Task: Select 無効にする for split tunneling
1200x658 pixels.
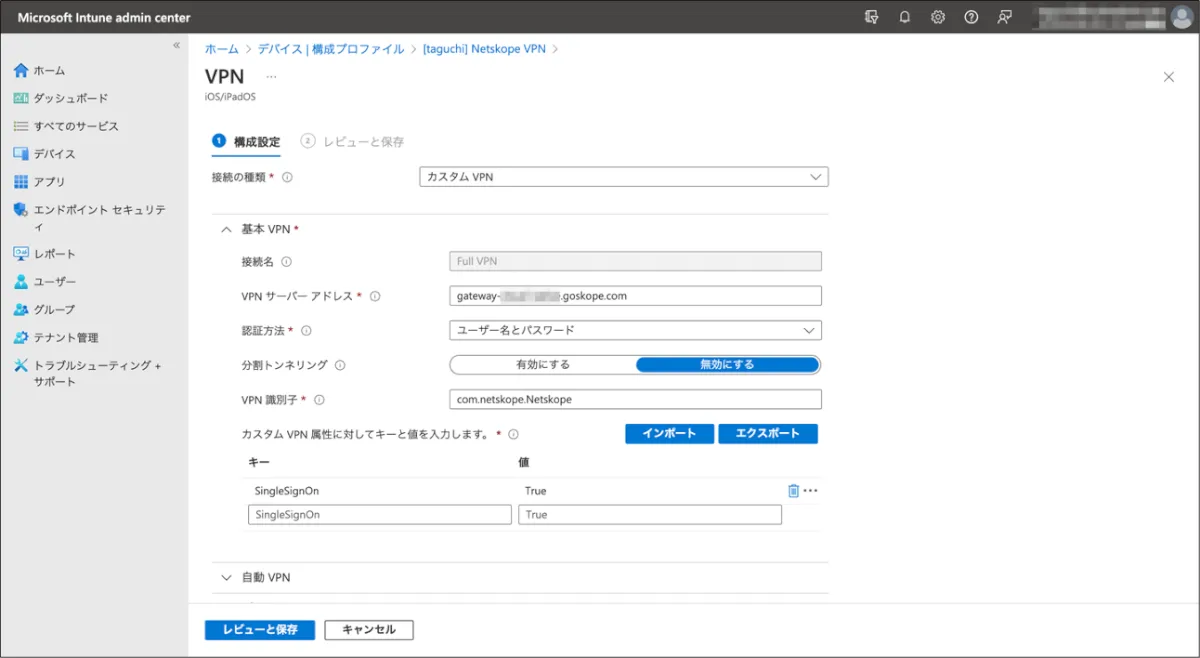Action: (727, 365)
